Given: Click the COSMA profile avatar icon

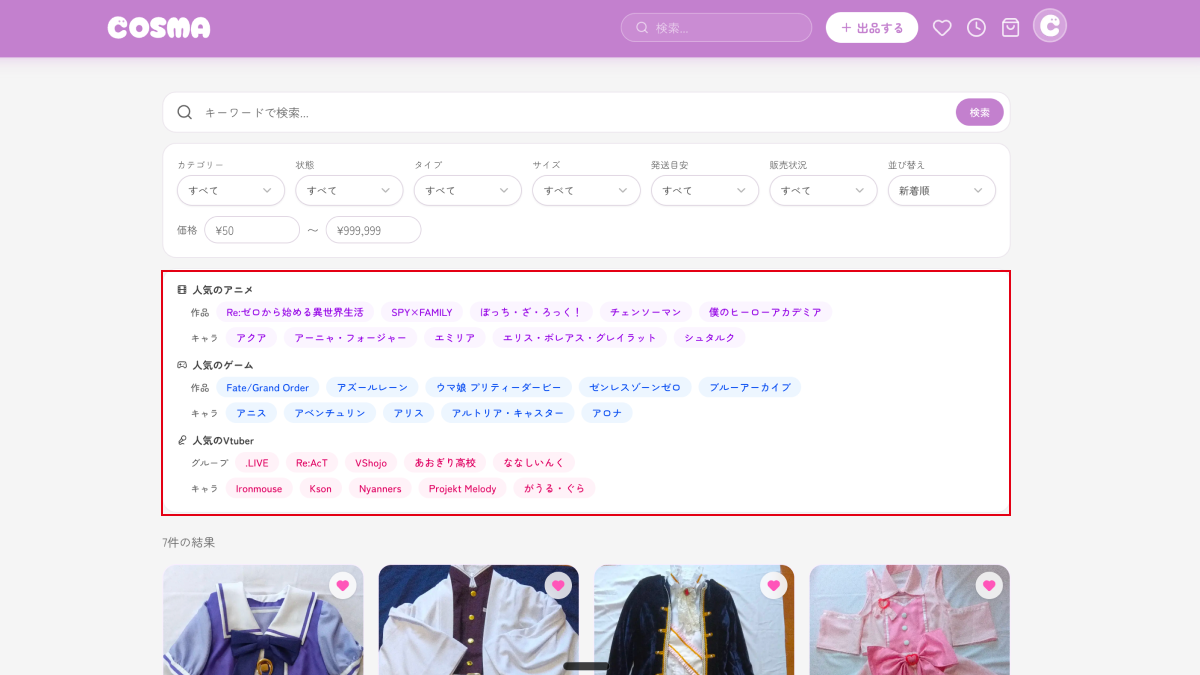Looking at the screenshot, I should pyautogui.click(x=1049, y=25).
